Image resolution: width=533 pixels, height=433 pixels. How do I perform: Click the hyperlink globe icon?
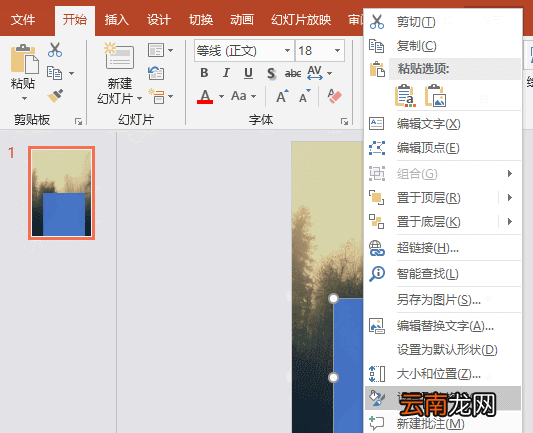click(x=377, y=248)
